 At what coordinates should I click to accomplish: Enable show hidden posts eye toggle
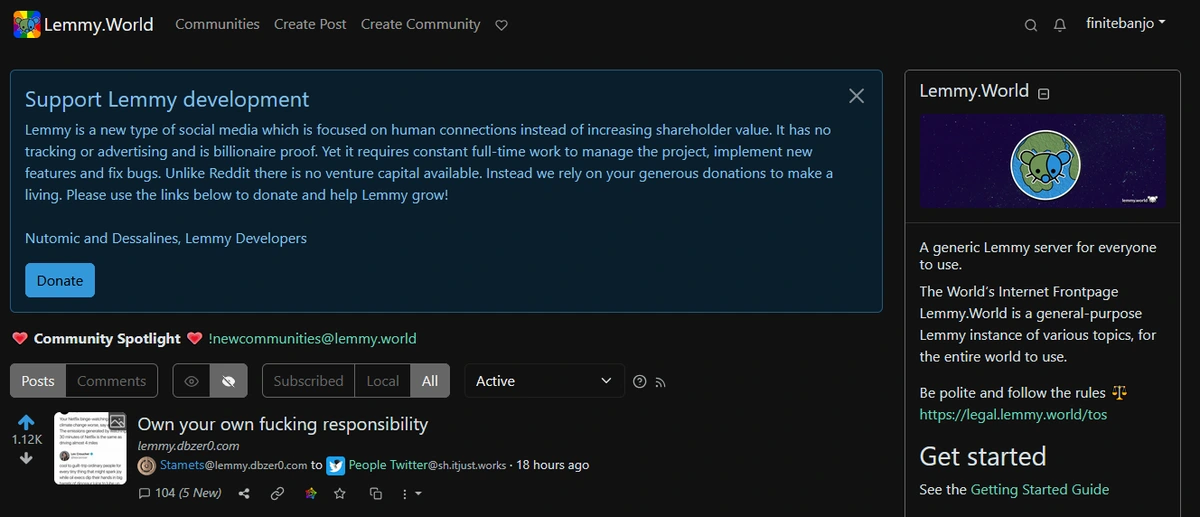pos(192,381)
